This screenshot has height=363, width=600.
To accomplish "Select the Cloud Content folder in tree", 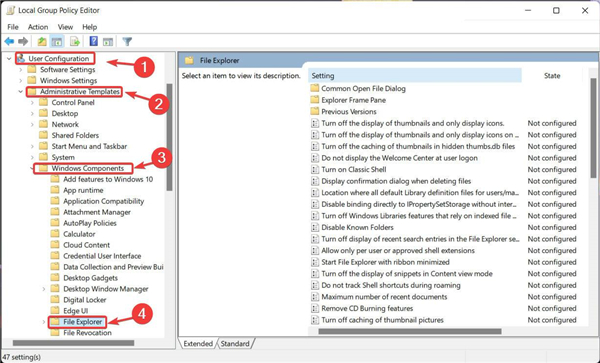I will pos(86,245).
